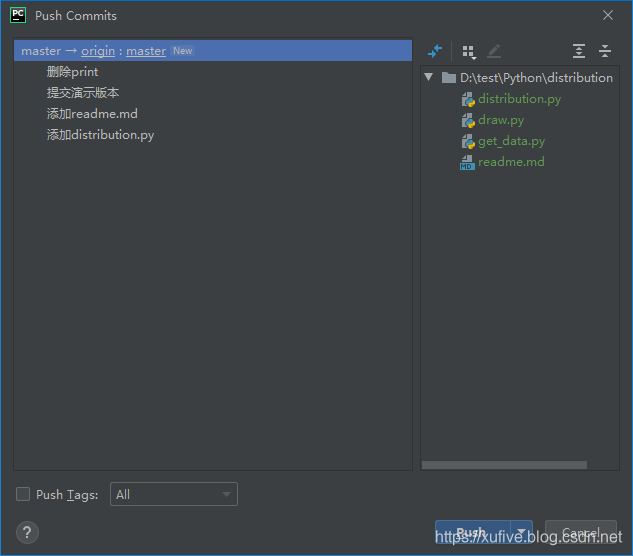Open the Push button dropdown arrow
The height and width of the screenshot is (556, 633).
tap(522, 532)
